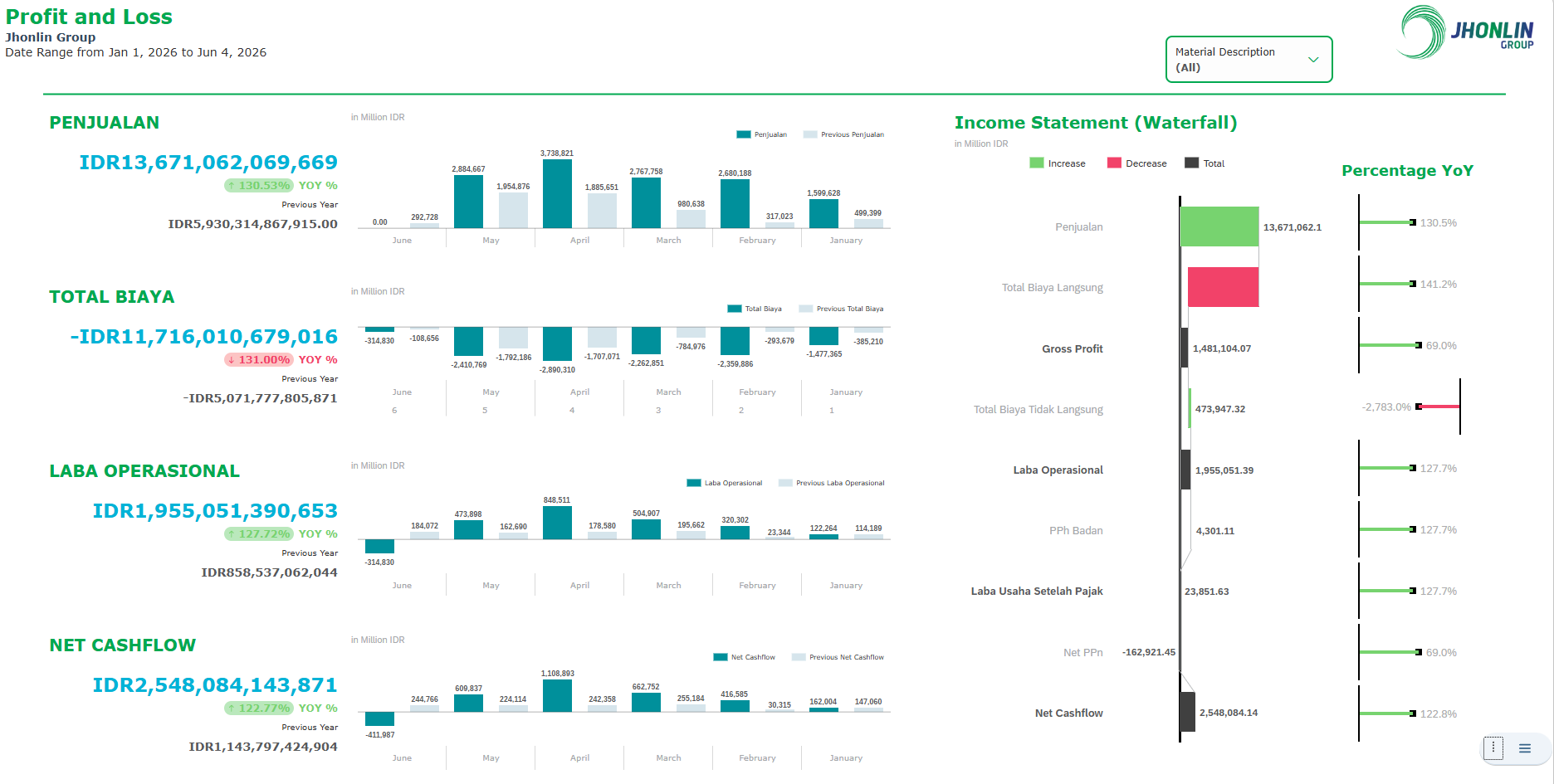Click the teal Net Cashflow legend swatch

click(x=721, y=657)
